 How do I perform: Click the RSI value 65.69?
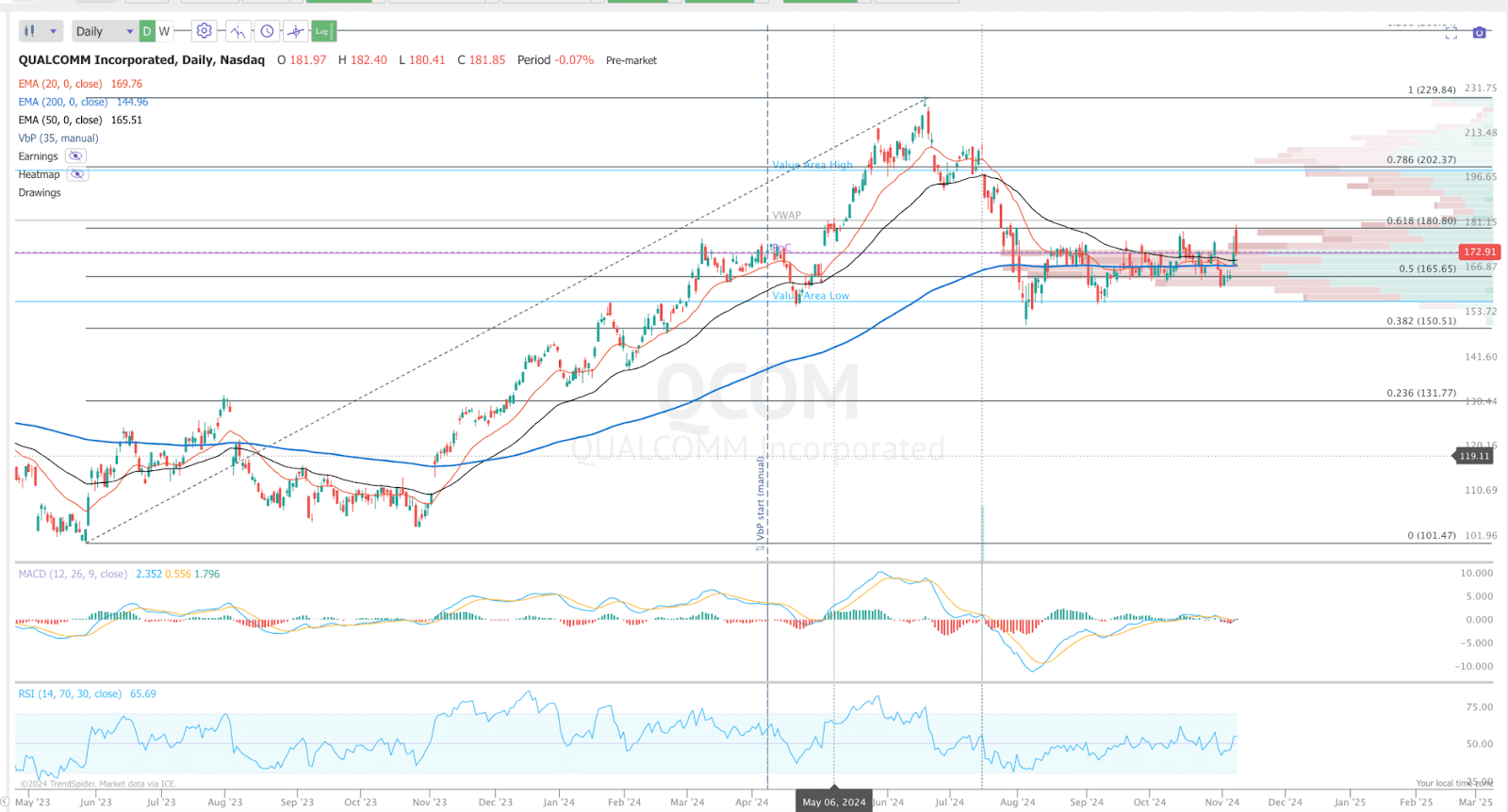coord(143,694)
